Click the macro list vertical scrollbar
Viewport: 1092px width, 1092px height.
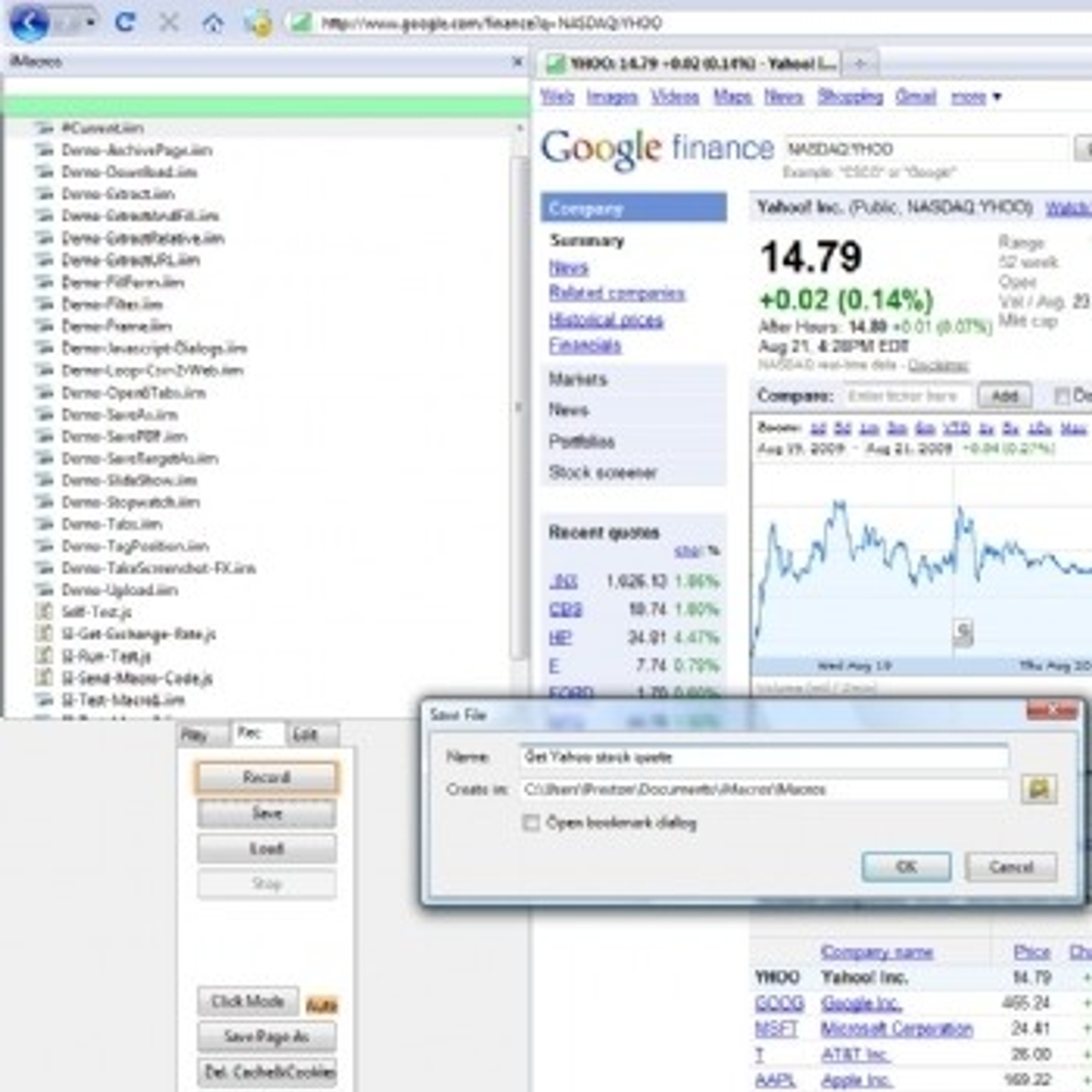[520, 407]
